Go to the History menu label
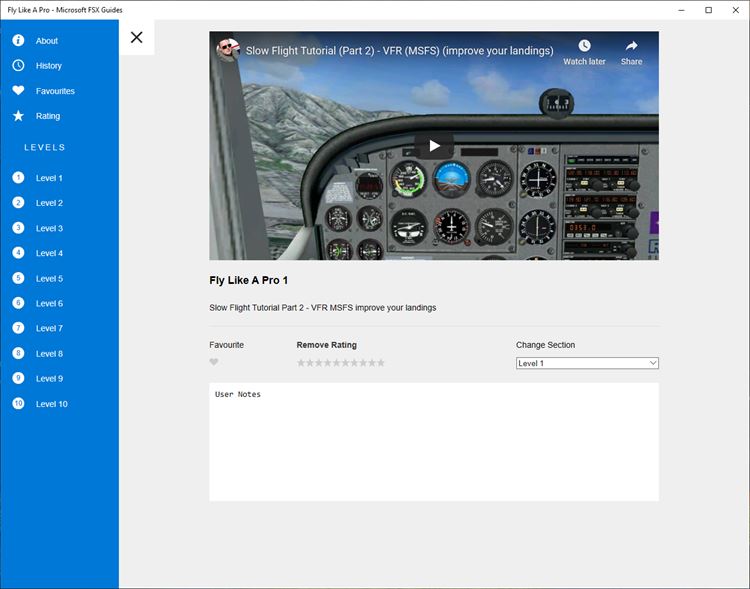The image size is (750, 589). click(x=49, y=66)
